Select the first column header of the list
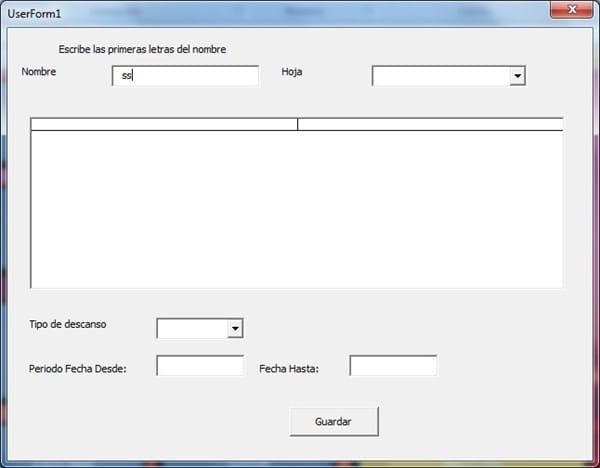 point(164,124)
